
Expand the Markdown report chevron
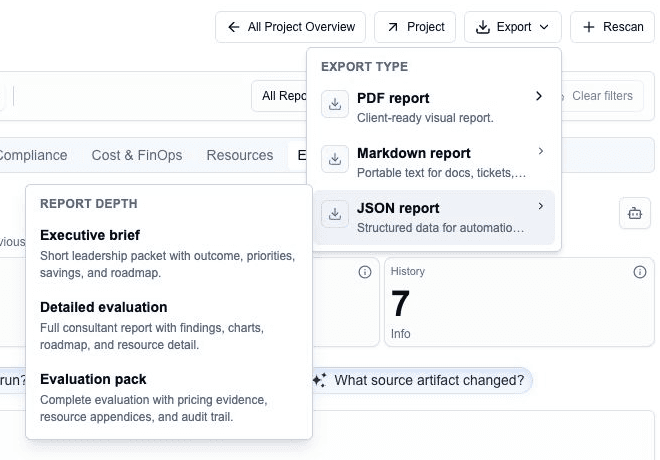[x=541, y=151]
